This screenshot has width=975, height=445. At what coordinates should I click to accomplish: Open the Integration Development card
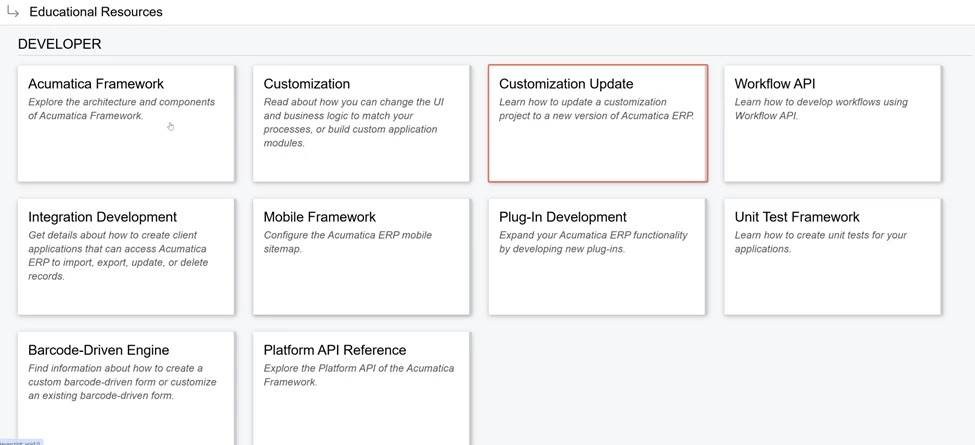(x=126, y=257)
